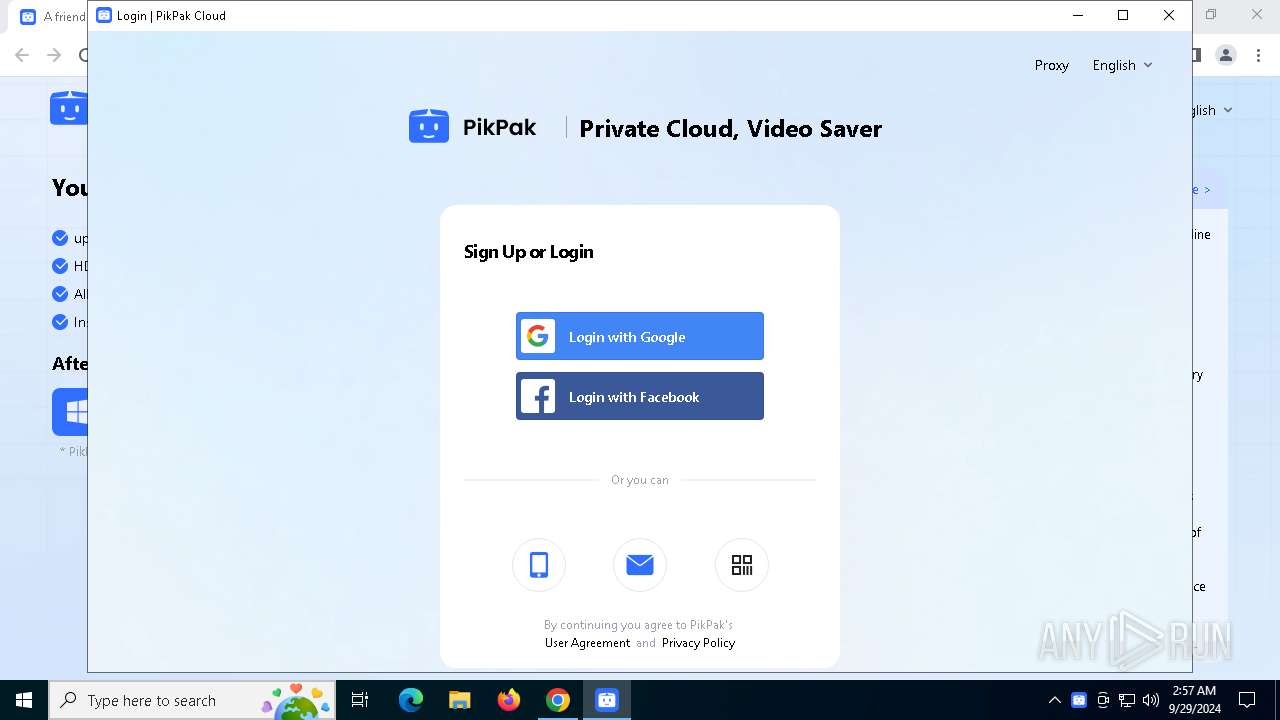Go back in Chrome browser
This screenshot has width=1280, height=720.
pyautogui.click(x=22, y=55)
